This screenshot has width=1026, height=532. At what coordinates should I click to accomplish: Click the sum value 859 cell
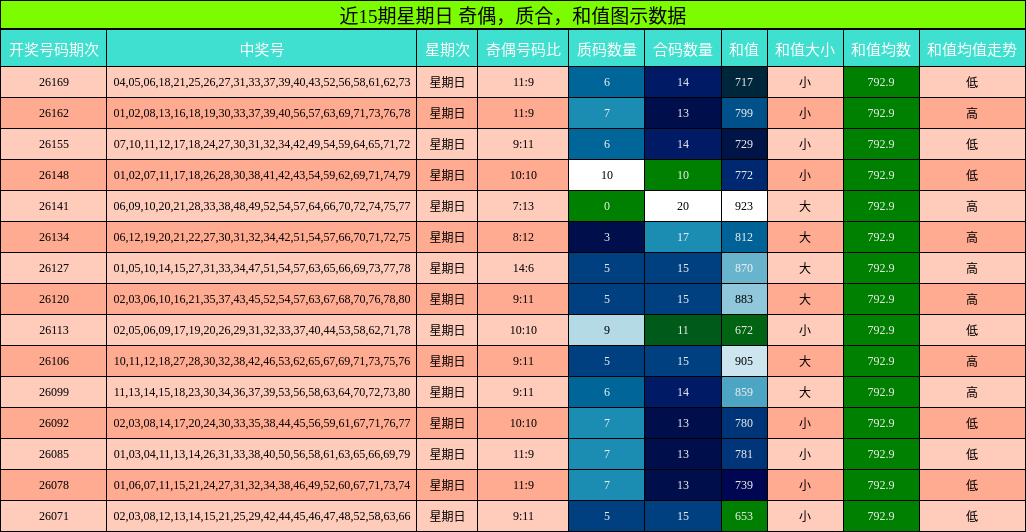pos(744,392)
